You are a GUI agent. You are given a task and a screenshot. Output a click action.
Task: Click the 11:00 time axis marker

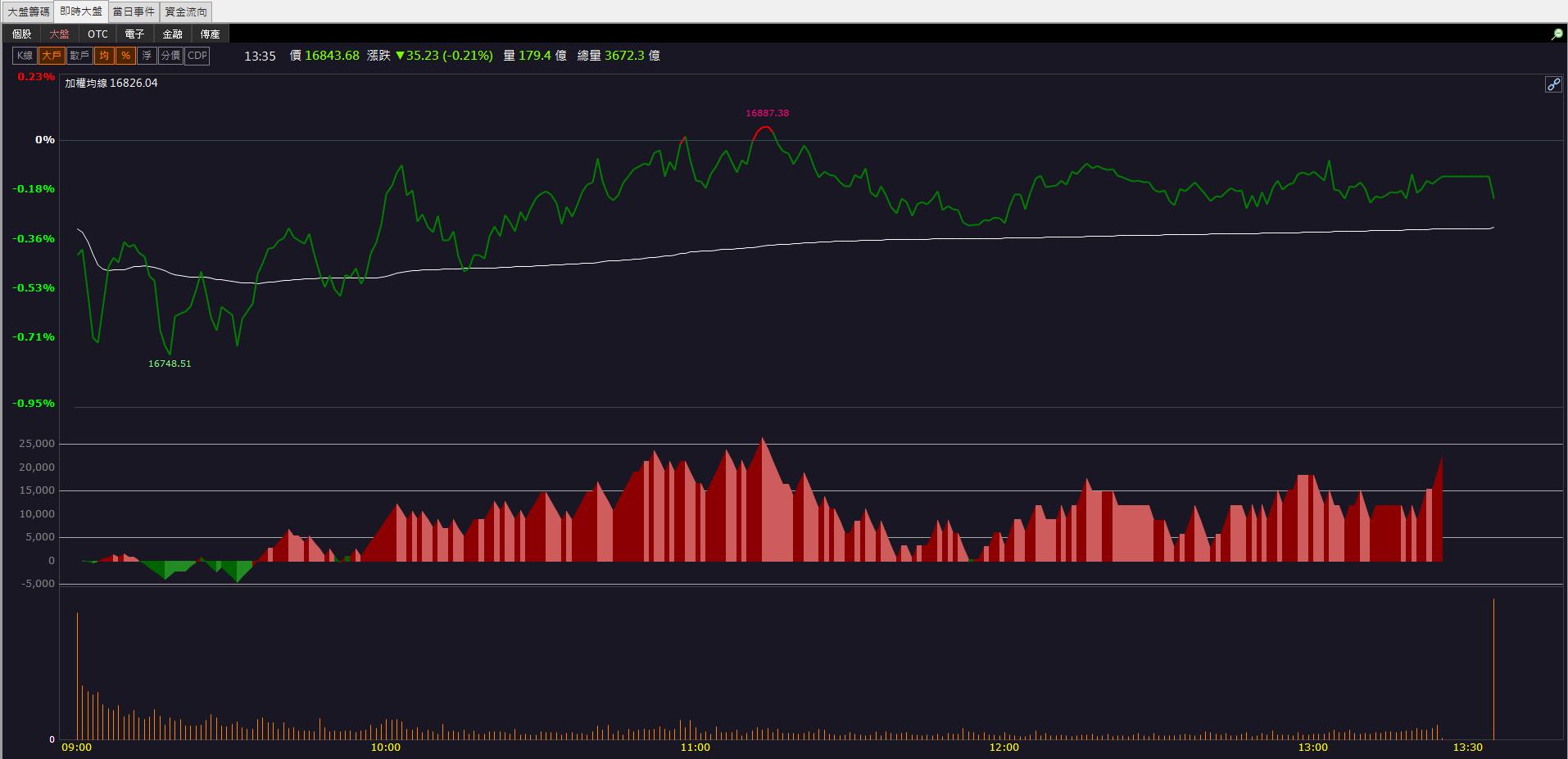pos(695,748)
